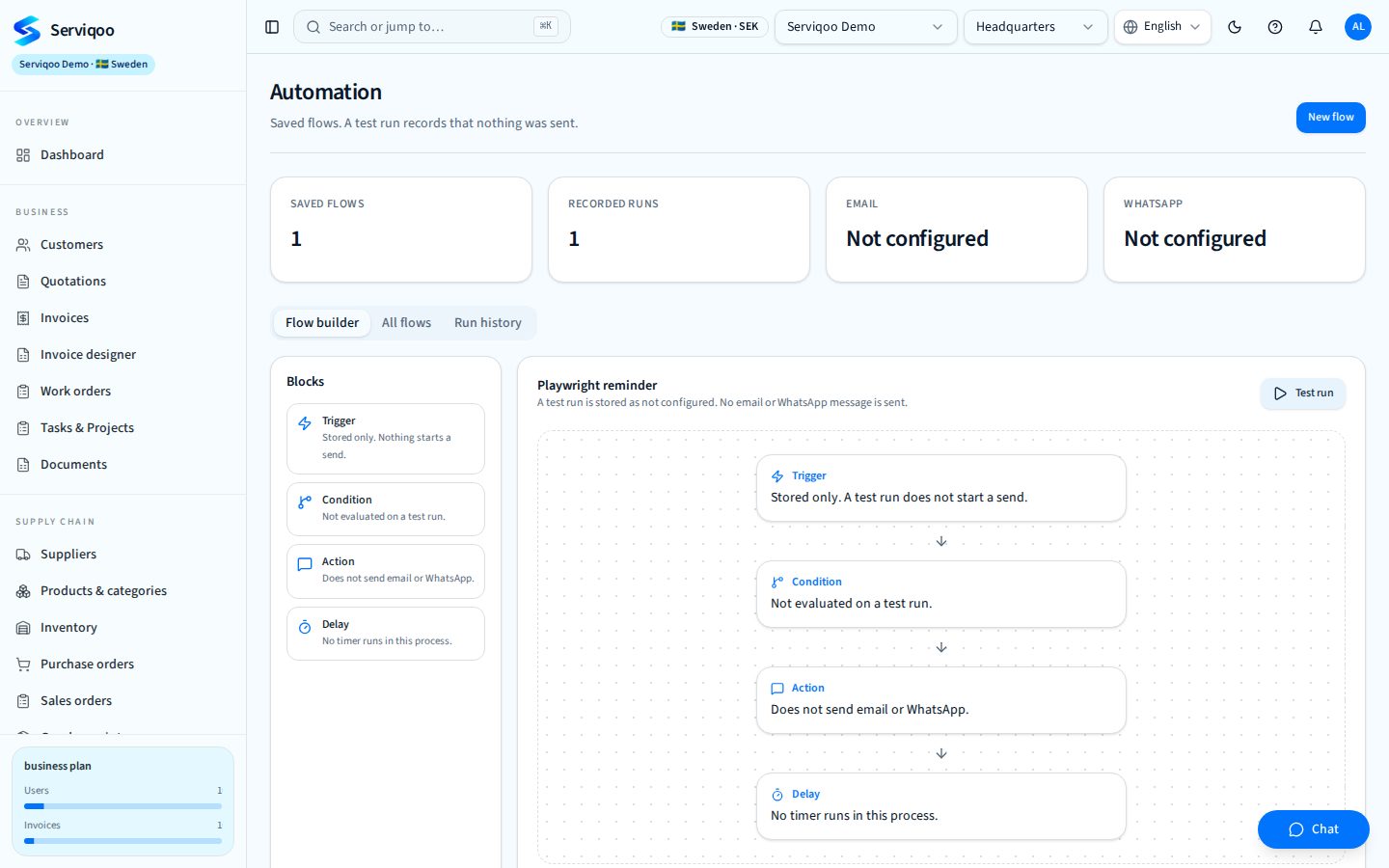1389x868 pixels.
Task: Click the New flow button
Action: 1330,118
